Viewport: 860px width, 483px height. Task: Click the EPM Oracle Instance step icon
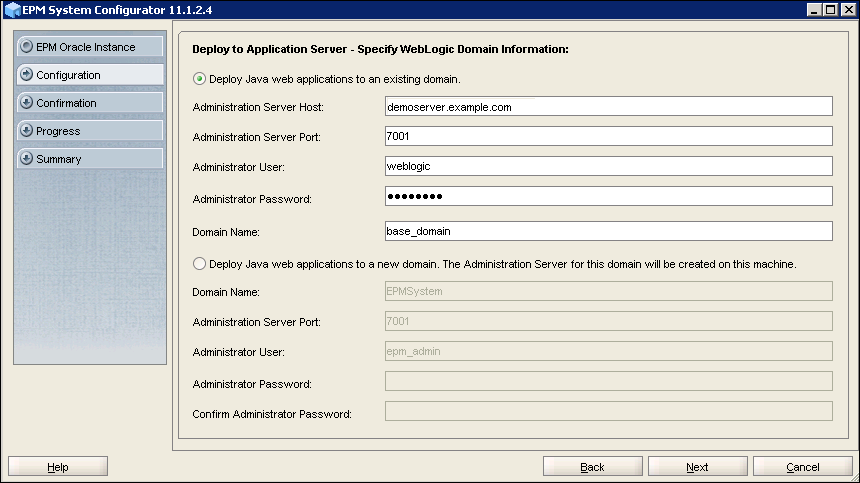click(x=26, y=47)
